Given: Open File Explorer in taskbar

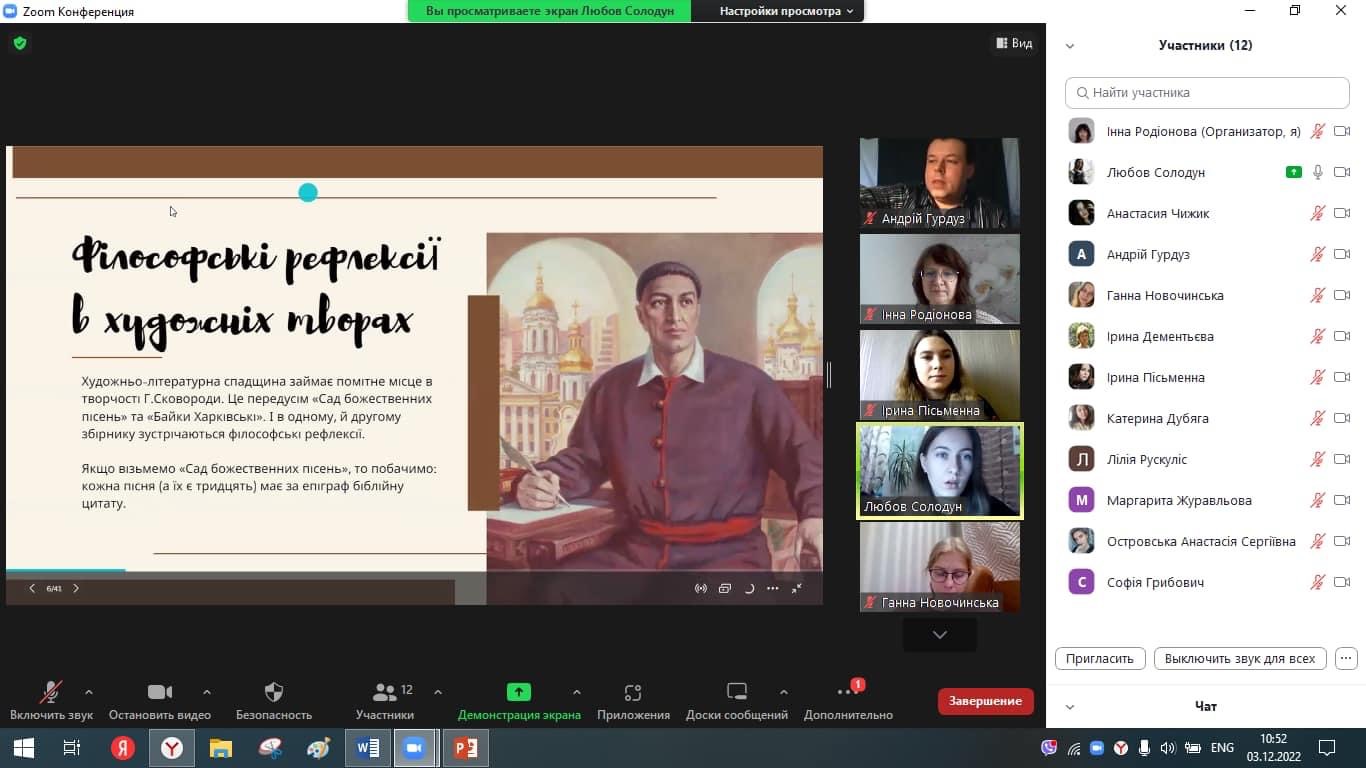Looking at the screenshot, I should (221, 748).
